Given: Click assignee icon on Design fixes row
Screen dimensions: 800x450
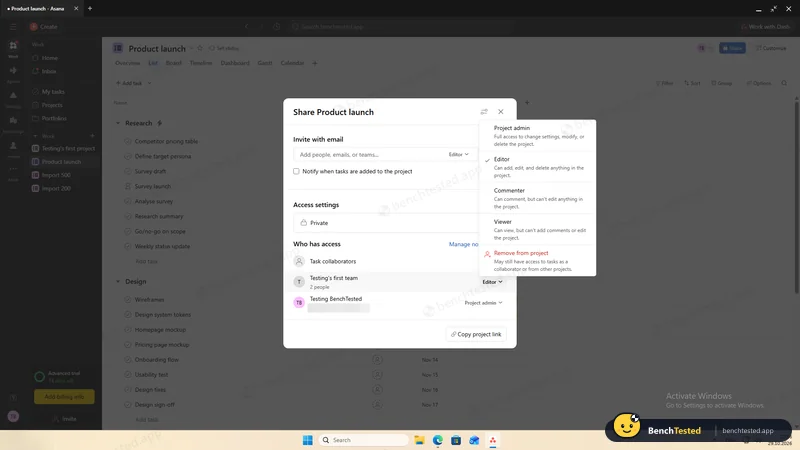Looking at the screenshot, I should 377,390.
